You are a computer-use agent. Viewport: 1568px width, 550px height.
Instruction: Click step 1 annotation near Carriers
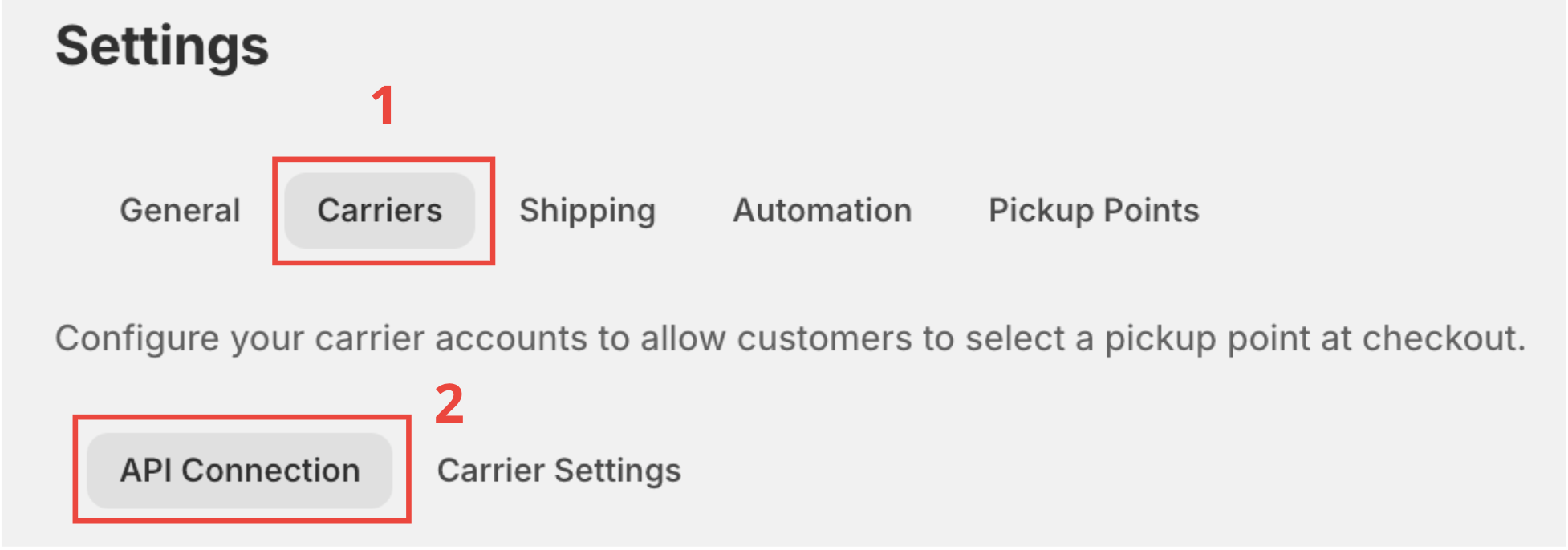384,104
